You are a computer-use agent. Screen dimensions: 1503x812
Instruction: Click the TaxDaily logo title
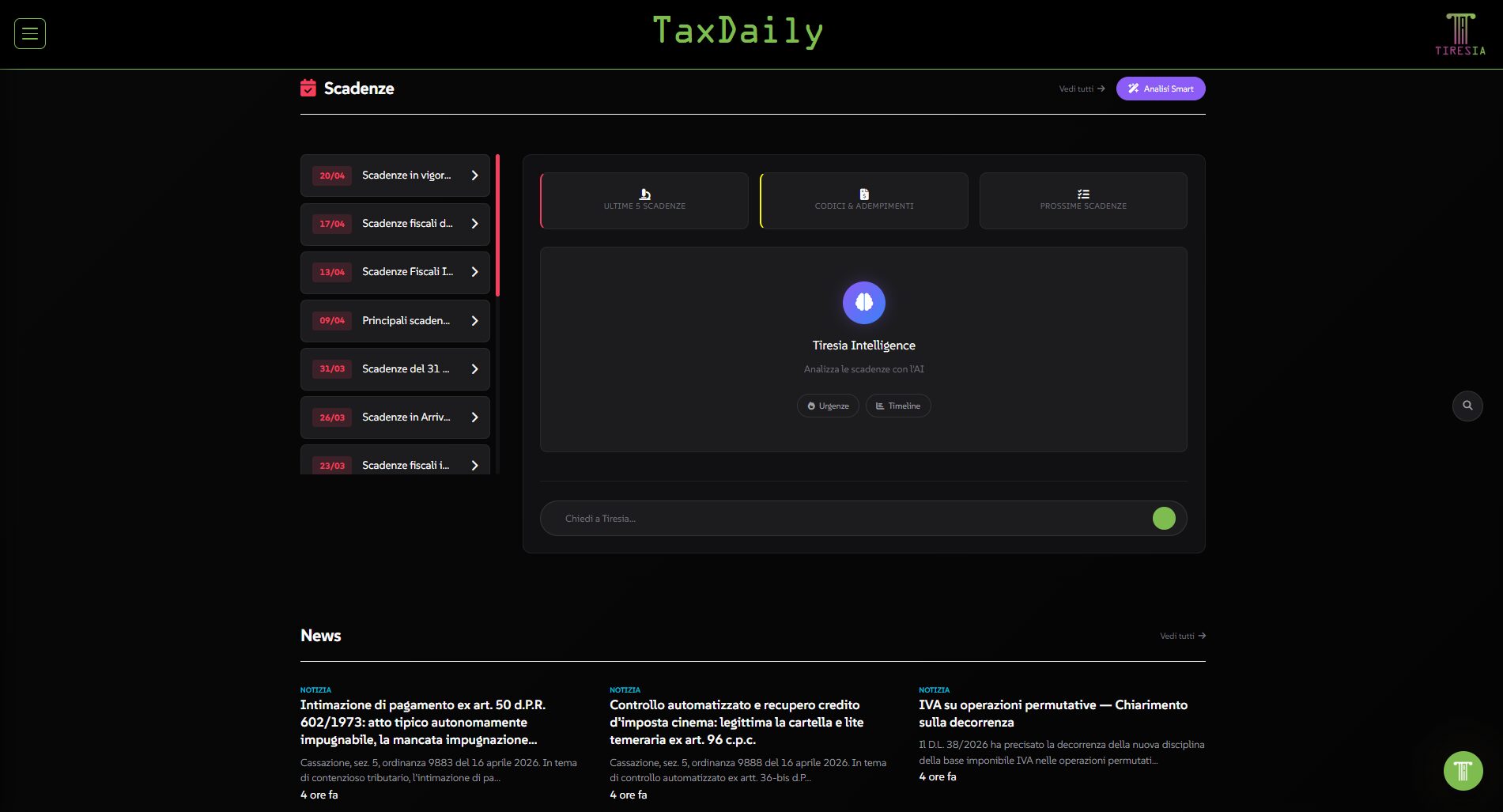[738, 32]
